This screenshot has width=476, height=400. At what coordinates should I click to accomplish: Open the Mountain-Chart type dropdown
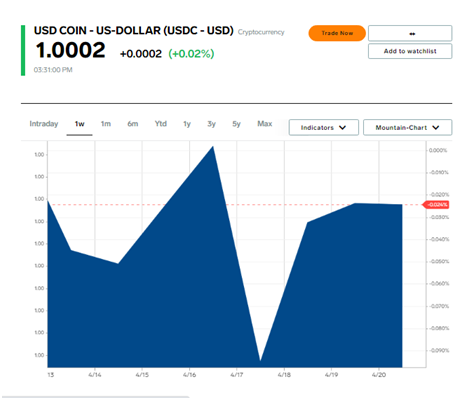click(x=407, y=127)
